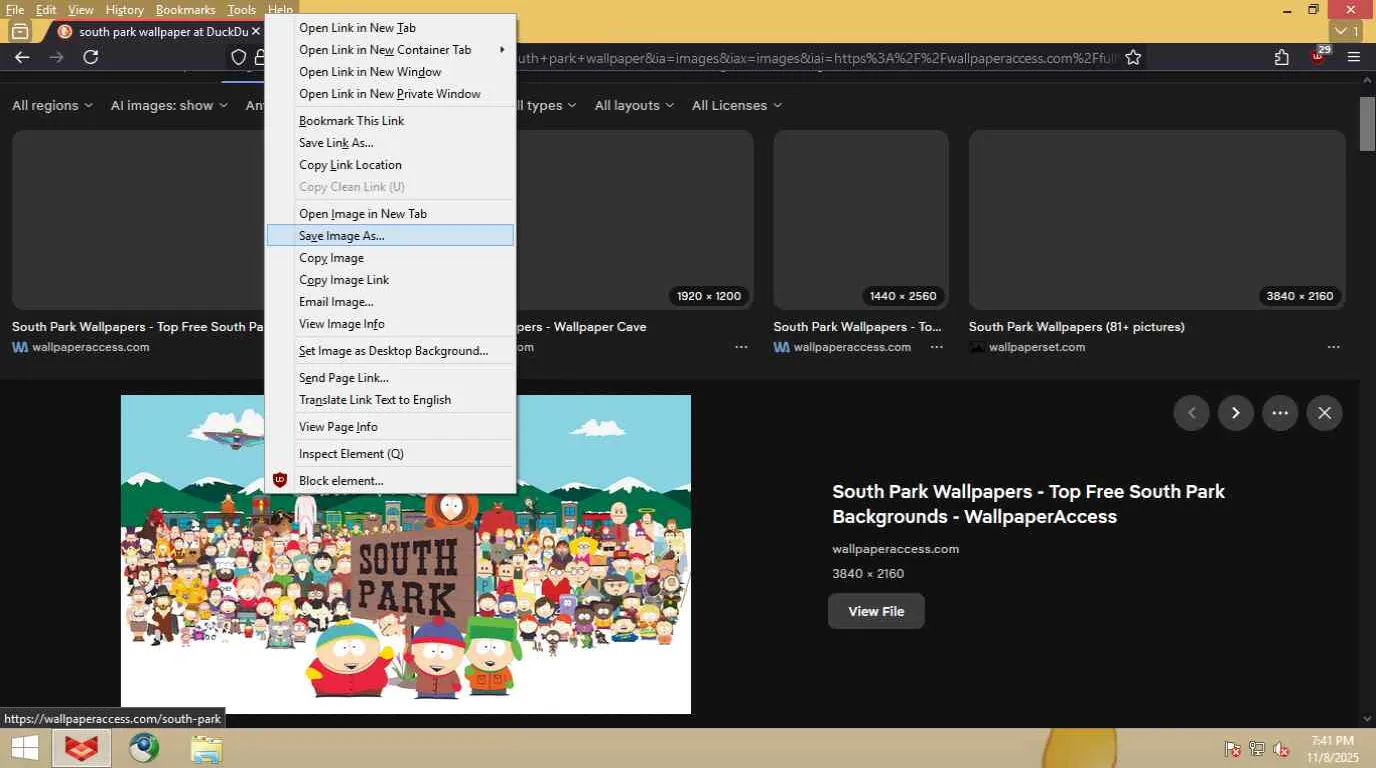Show the previous image in the preview panel

1191,413
